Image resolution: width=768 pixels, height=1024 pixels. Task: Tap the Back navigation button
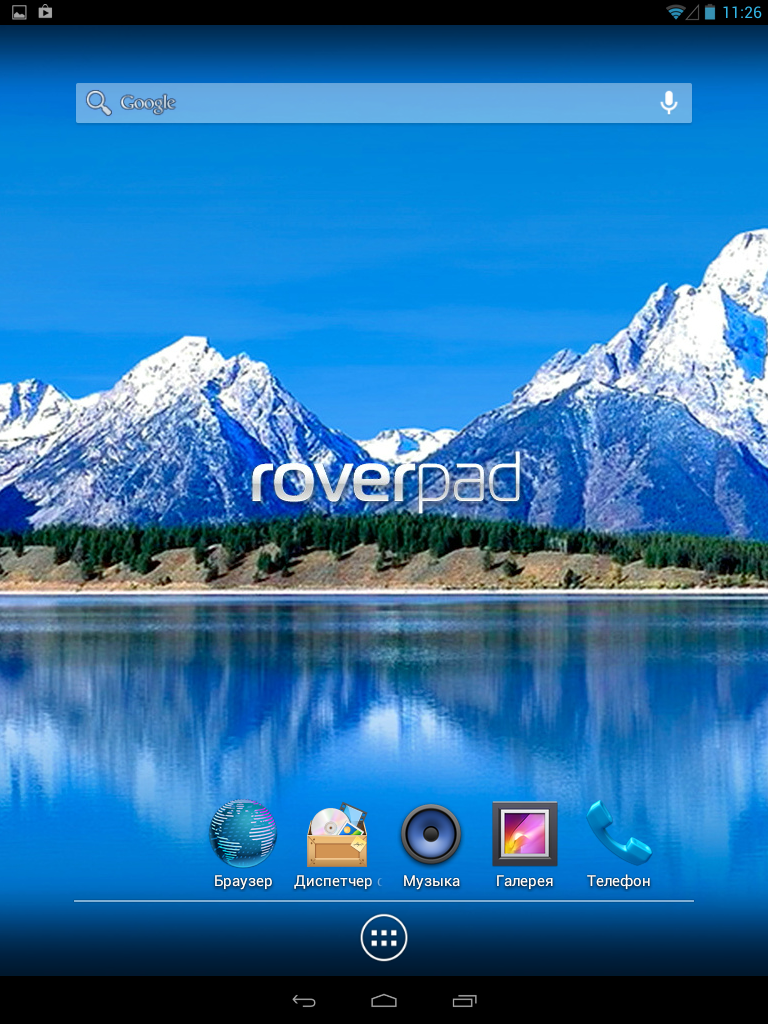pyautogui.click(x=304, y=1000)
